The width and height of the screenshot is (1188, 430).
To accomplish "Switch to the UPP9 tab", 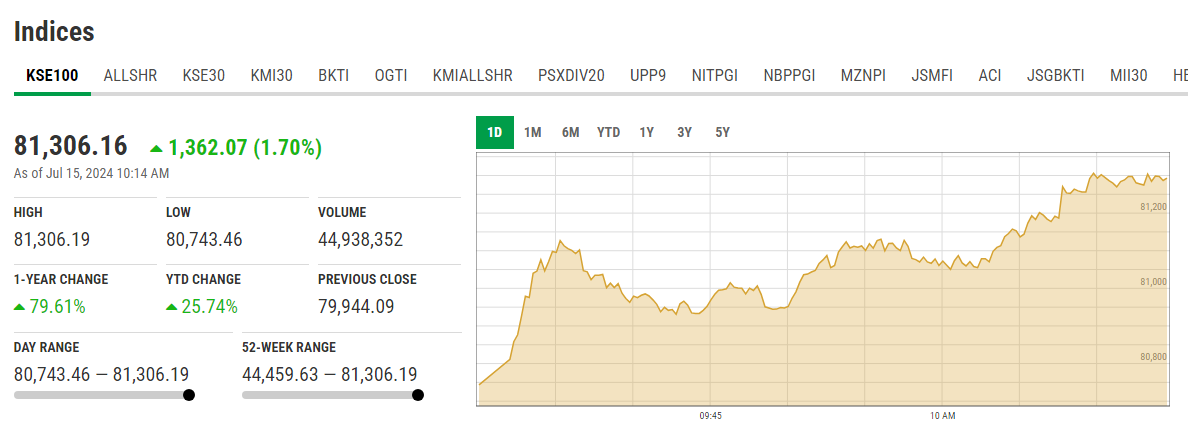I will point(648,75).
